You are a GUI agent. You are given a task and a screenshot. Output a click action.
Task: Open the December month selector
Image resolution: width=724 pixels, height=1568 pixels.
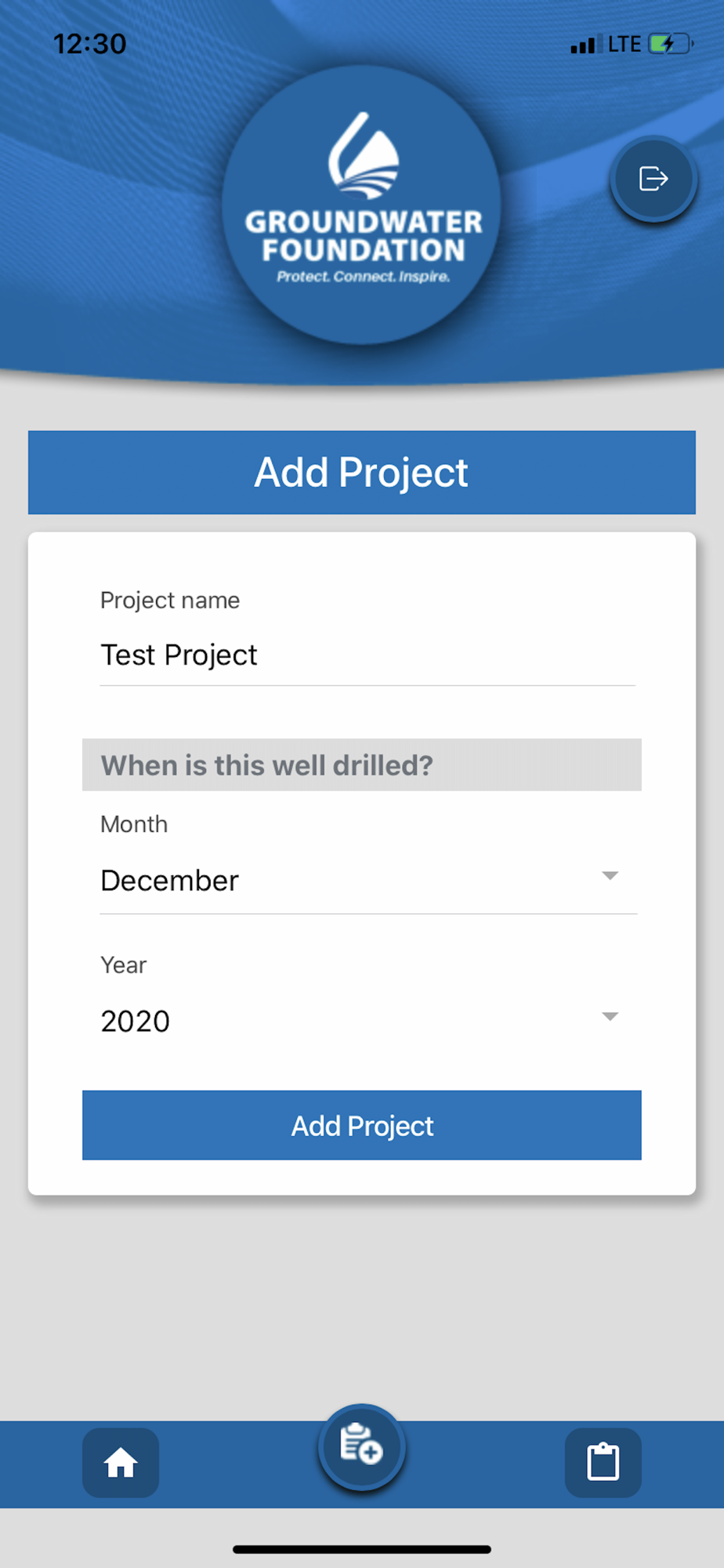pos(368,880)
